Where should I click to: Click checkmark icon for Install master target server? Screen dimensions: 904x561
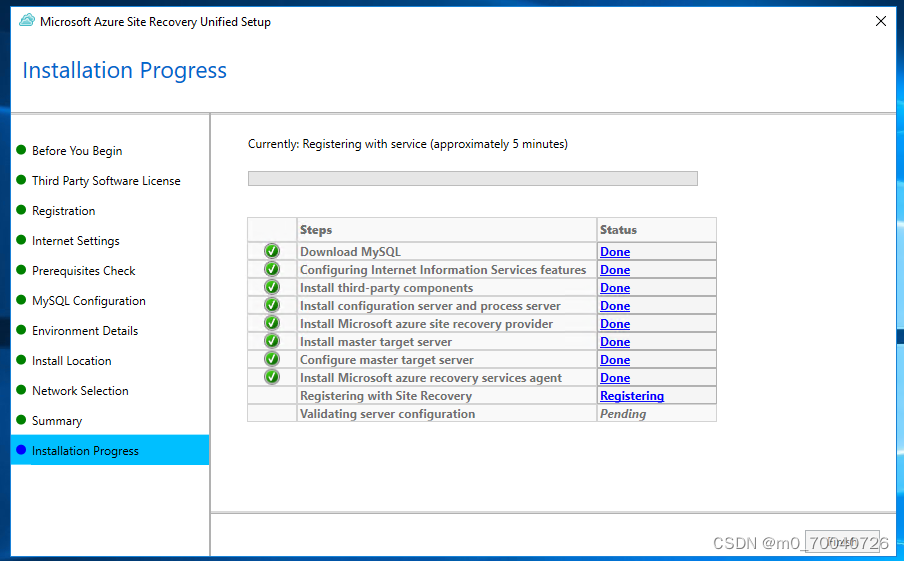click(x=272, y=341)
